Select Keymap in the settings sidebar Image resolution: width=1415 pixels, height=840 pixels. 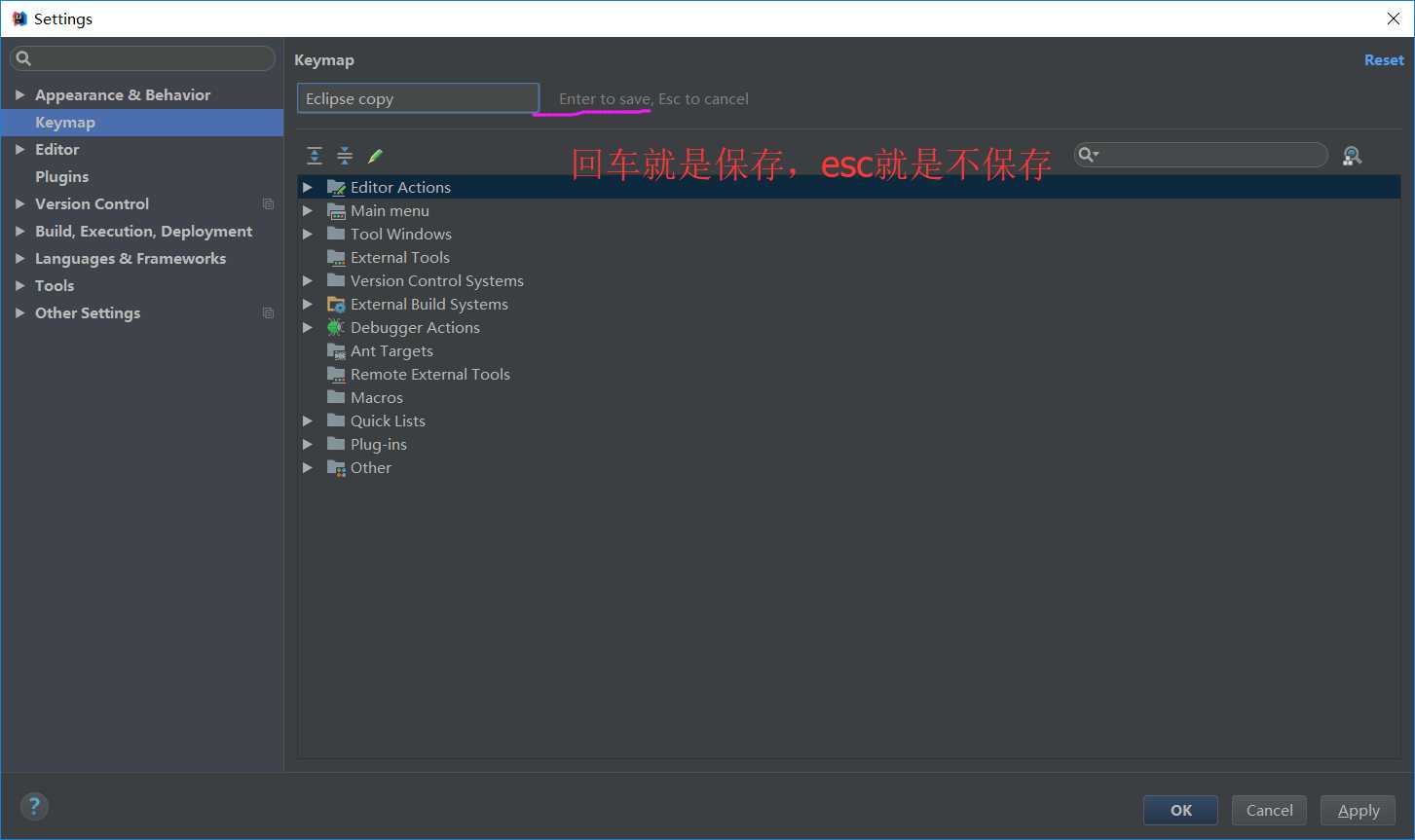pyautogui.click(x=142, y=123)
